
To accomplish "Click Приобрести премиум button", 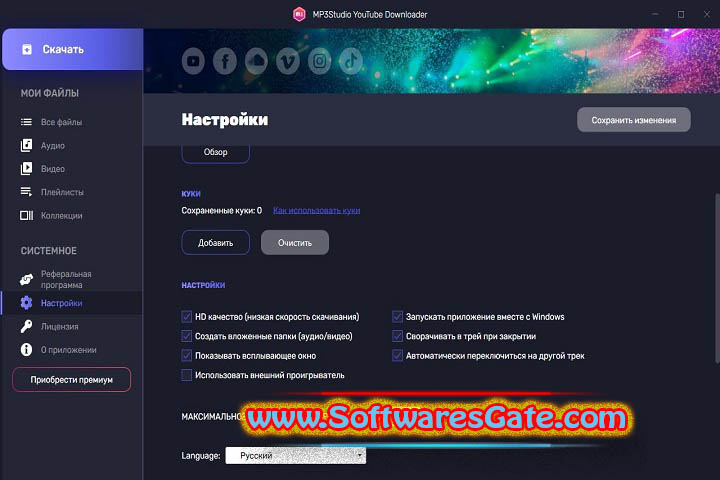I will [72, 379].
